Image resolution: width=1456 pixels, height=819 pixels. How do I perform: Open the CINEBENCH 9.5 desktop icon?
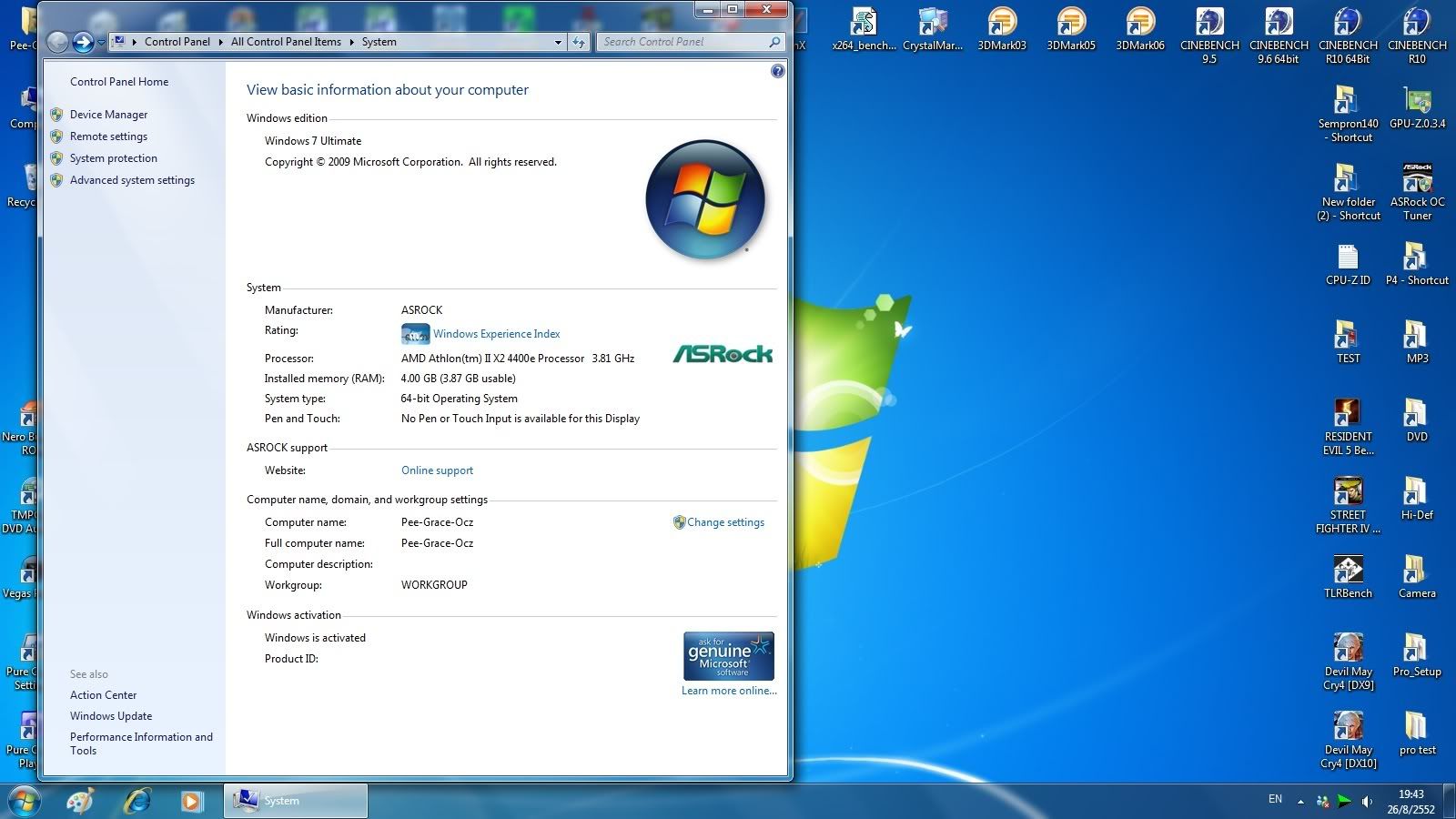(1209, 35)
